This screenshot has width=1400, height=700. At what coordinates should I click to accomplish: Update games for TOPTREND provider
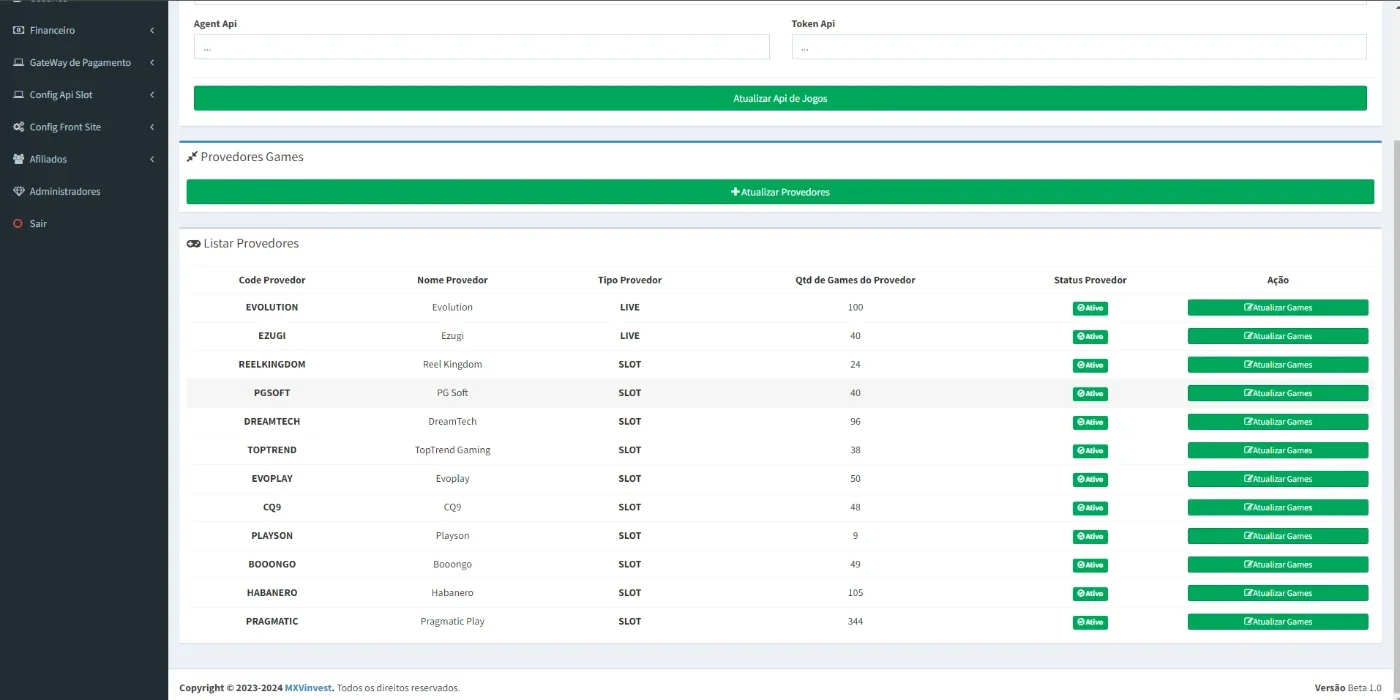(1278, 450)
